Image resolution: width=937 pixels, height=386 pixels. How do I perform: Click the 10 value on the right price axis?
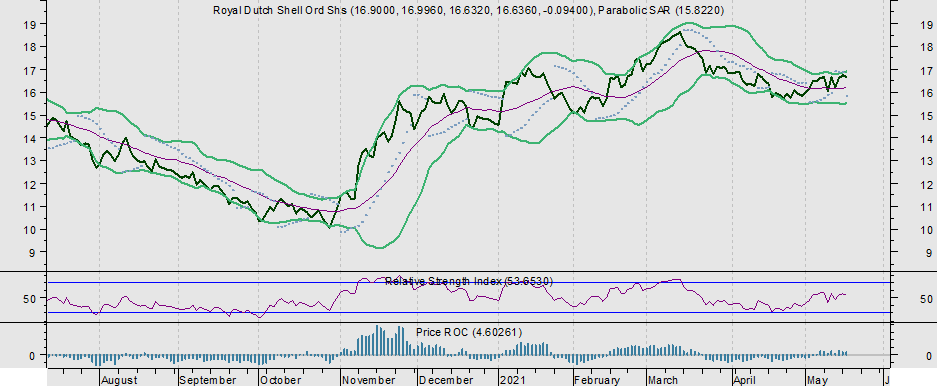coord(927,230)
